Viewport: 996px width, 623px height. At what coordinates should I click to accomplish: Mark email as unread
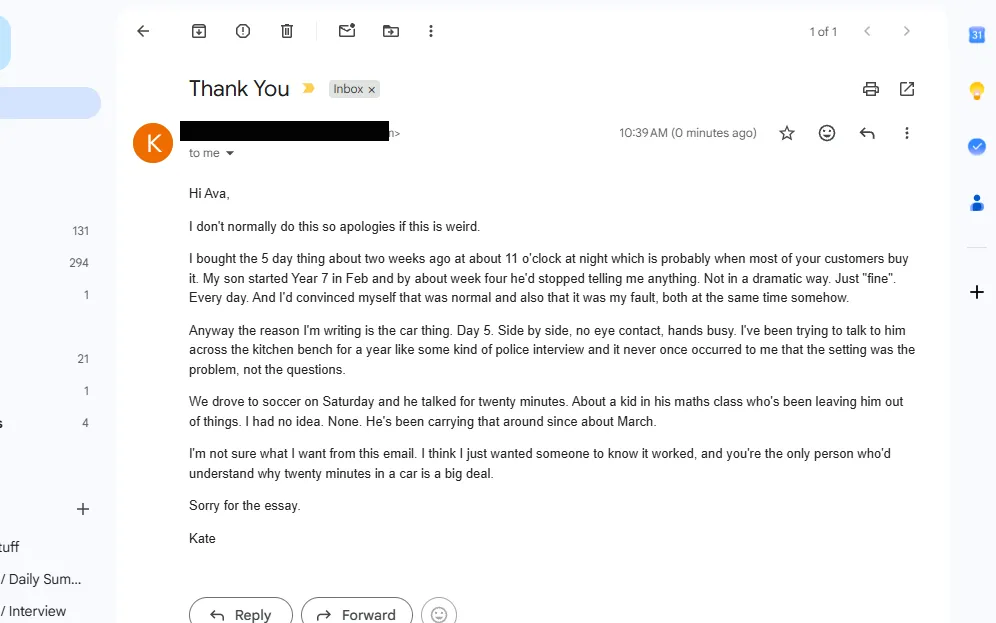click(x=347, y=30)
